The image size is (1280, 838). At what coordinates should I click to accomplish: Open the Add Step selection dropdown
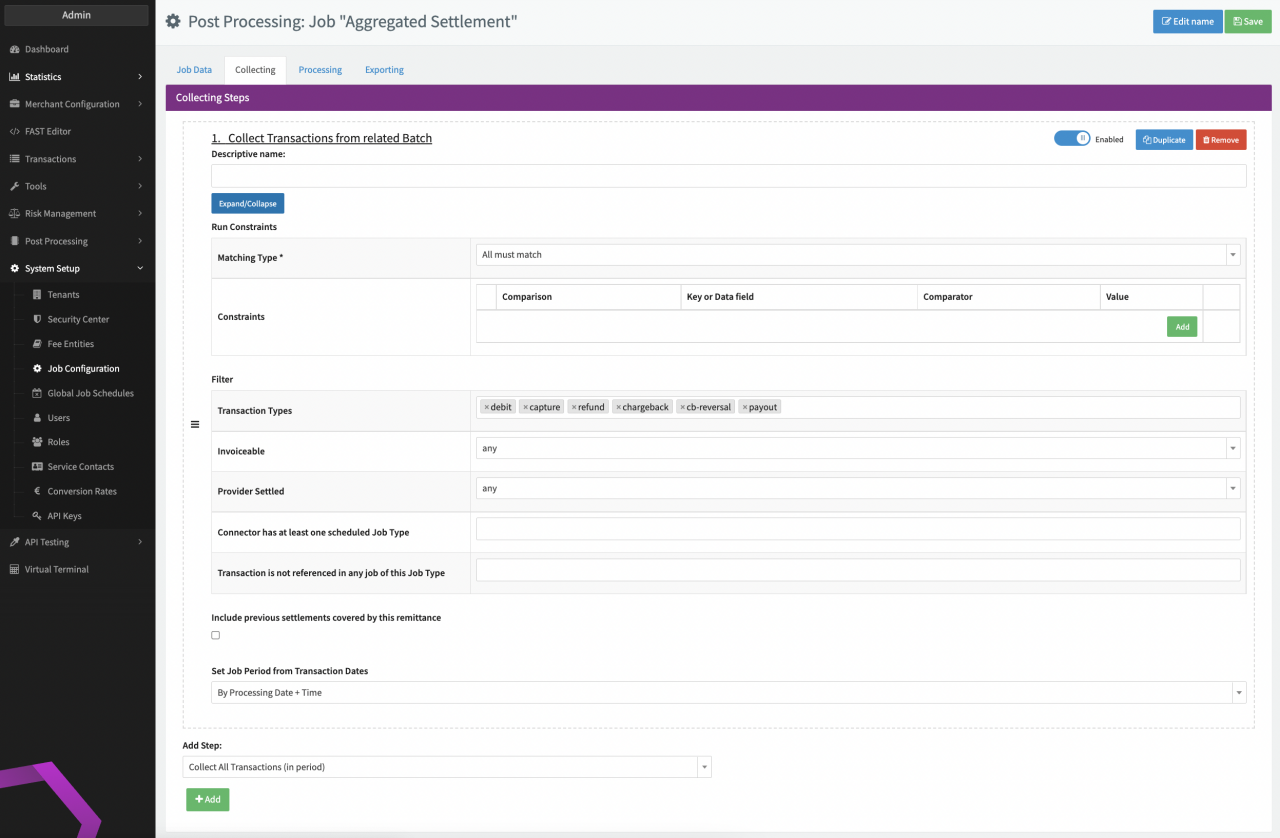447,767
